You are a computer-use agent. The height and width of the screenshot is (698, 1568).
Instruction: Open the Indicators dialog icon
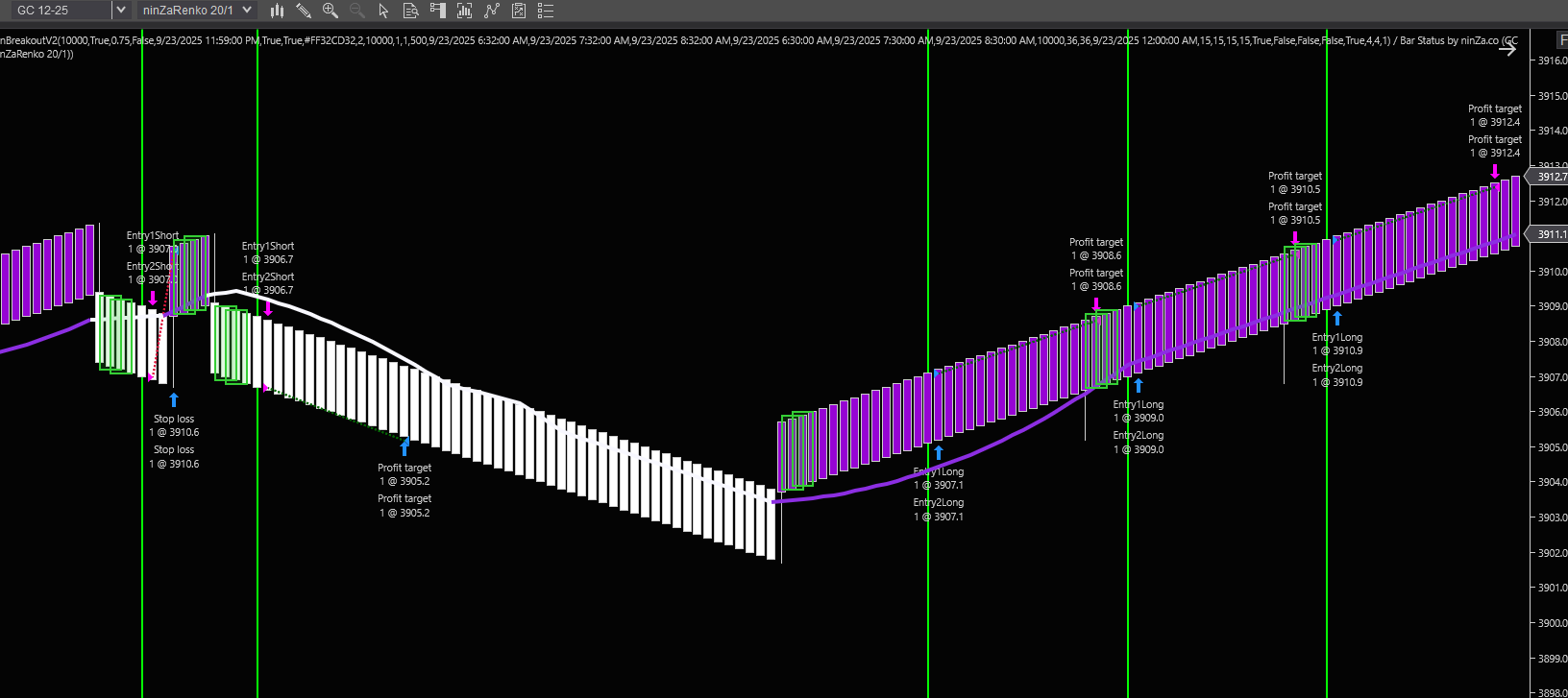point(465,11)
